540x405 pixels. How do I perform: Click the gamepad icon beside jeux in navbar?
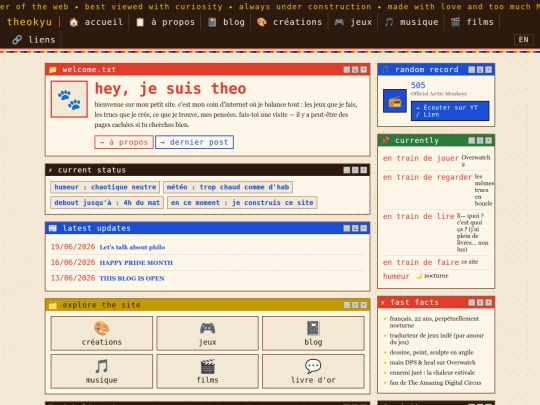tap(339, 22)
